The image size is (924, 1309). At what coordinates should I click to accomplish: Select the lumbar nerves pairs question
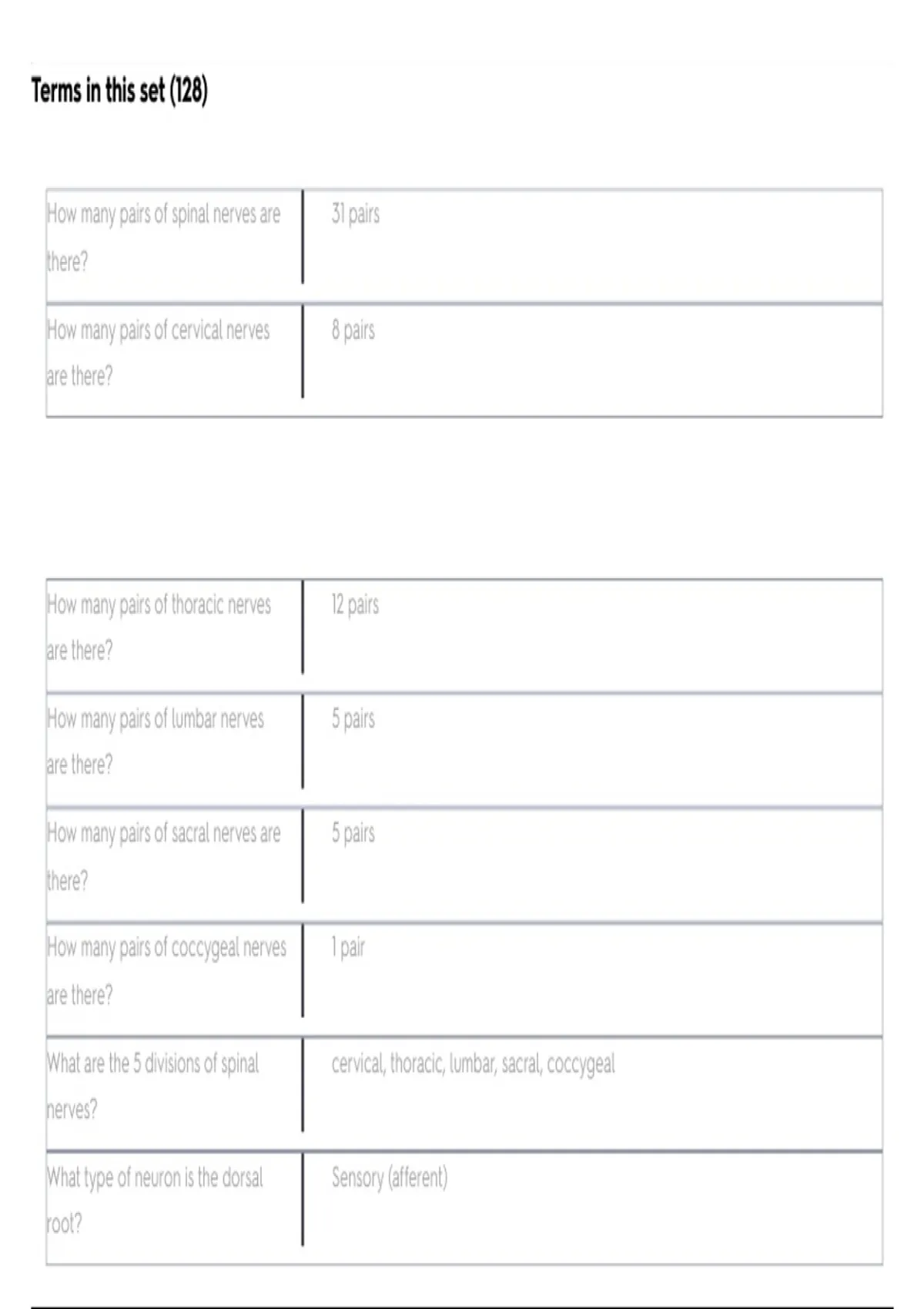[155, 741]
